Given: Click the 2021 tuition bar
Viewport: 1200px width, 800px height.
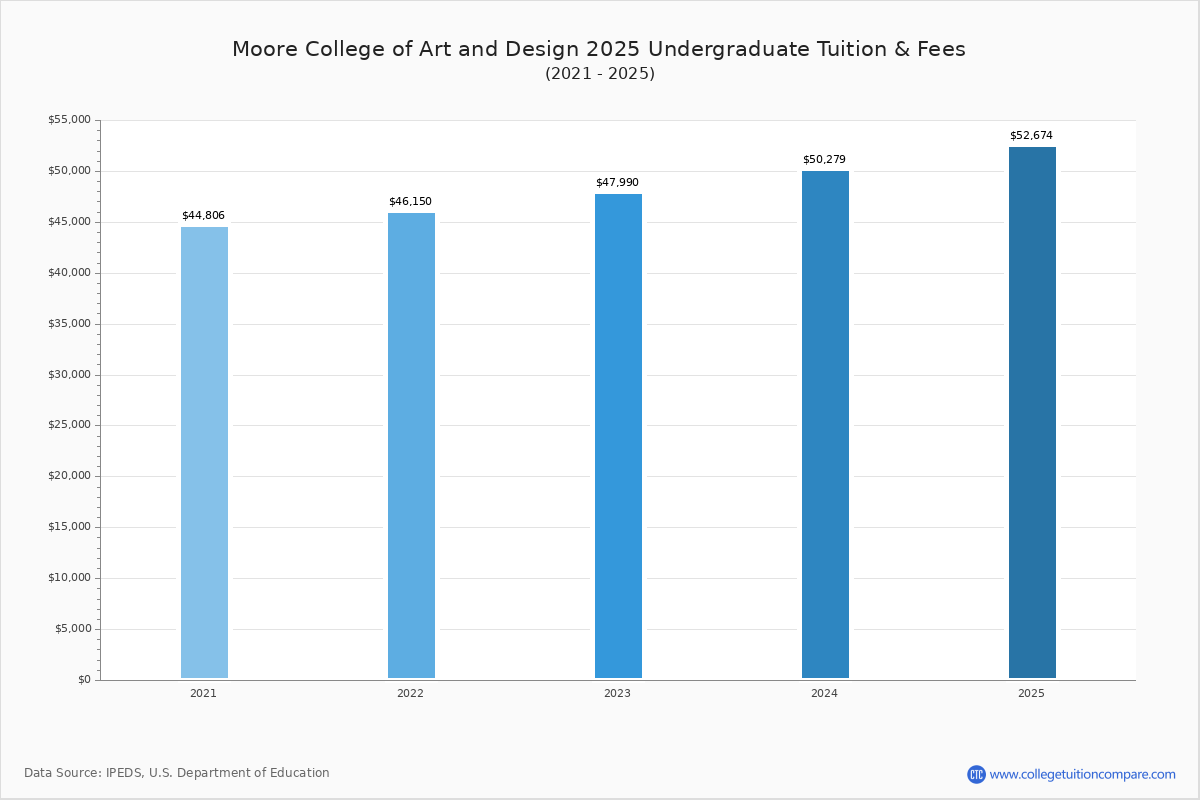Looking at the screenshot, I should 204,452.
